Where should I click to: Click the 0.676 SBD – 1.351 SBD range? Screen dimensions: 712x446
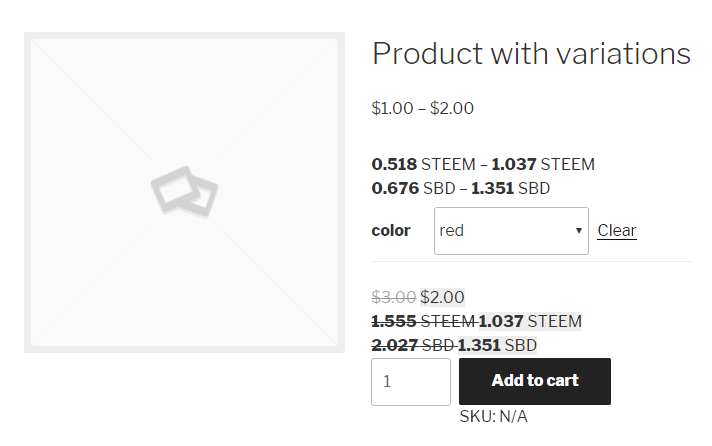pos(460,188)
